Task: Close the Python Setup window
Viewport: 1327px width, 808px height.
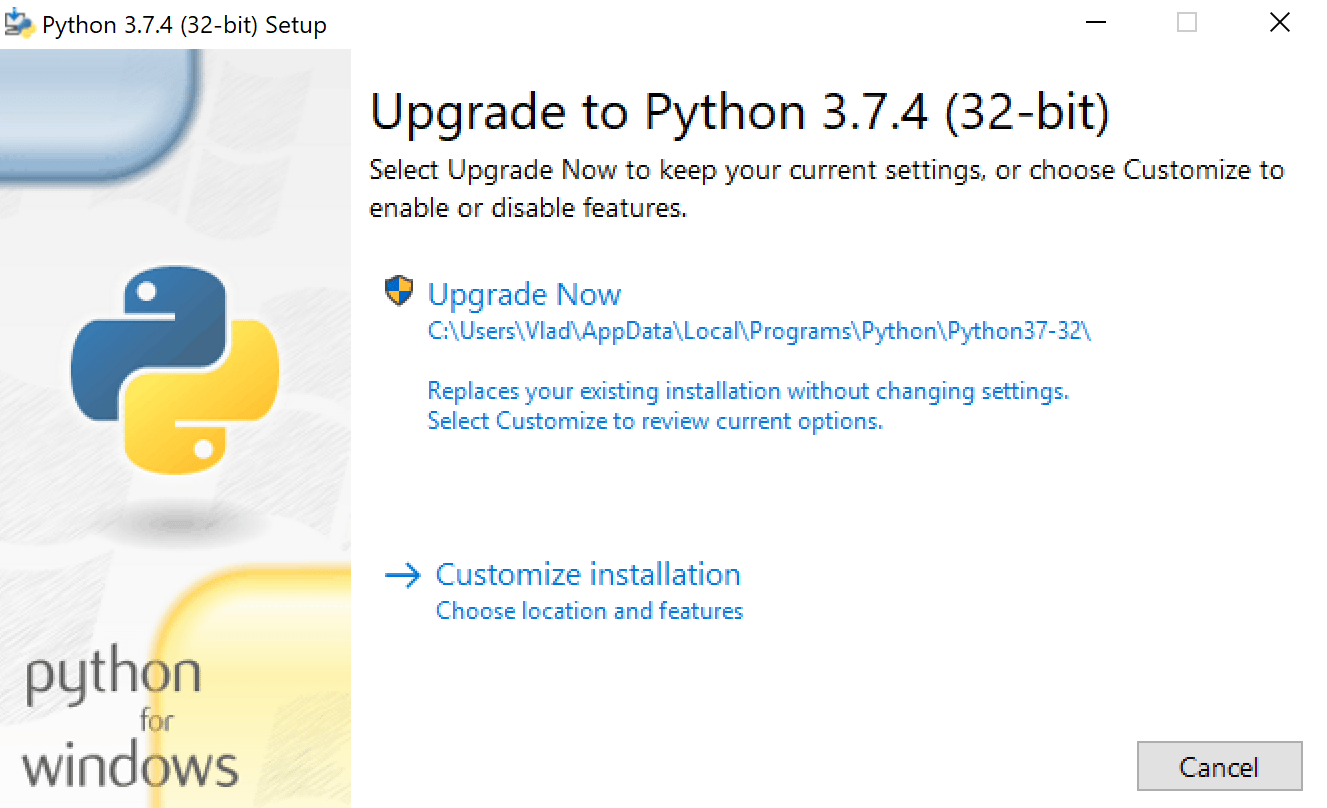Action: [x=1279, y=23]
